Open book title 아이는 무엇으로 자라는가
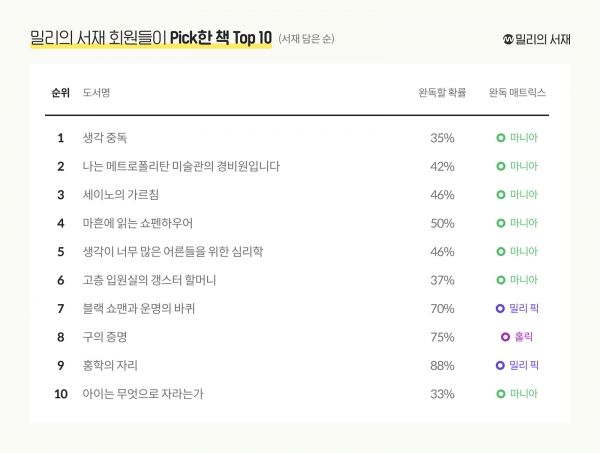Image resolution: width=600 pixels, height=453 pixels. (143, 394)
